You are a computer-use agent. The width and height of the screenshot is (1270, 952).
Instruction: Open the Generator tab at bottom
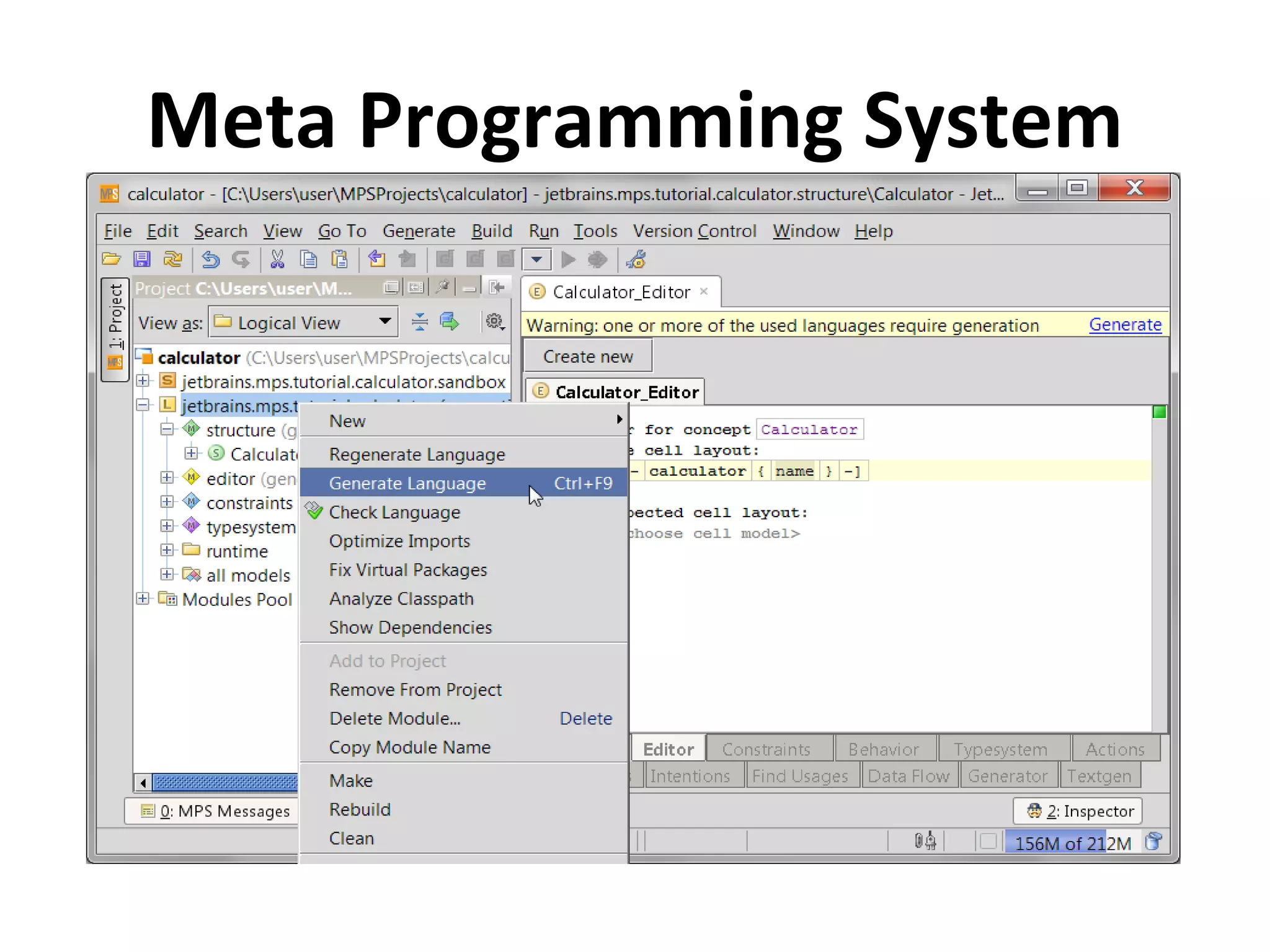[1008, 776]
